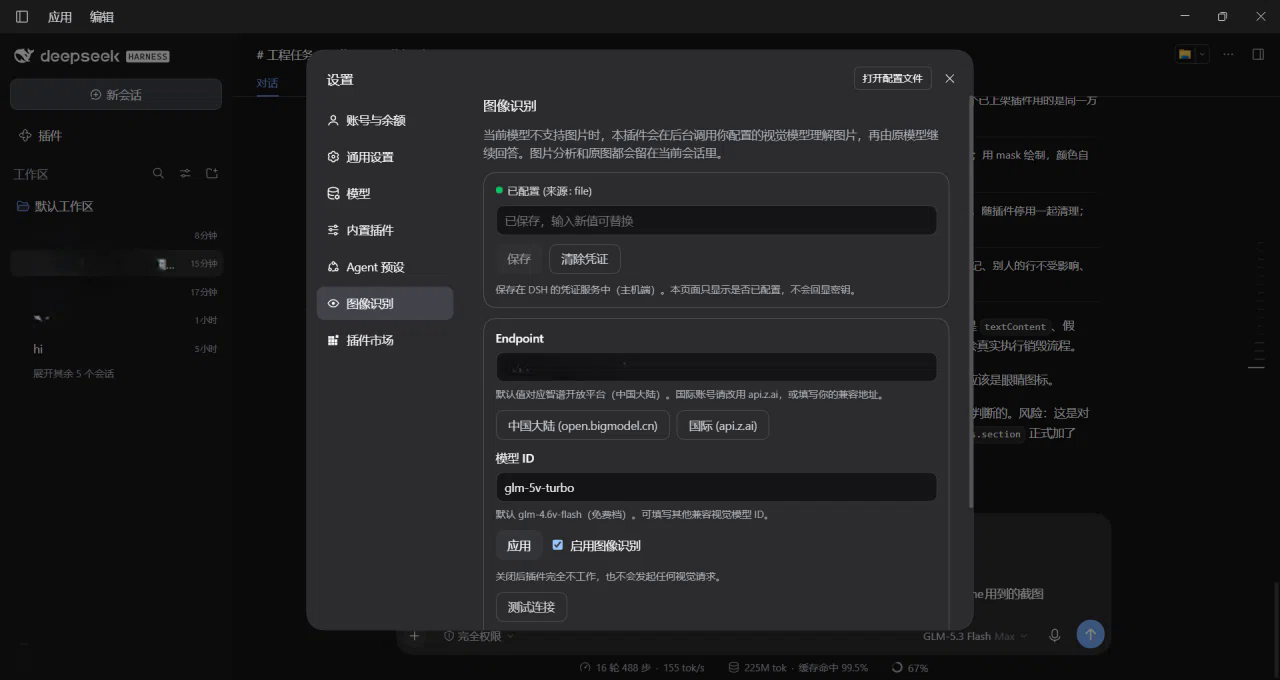Toggle the right side panel icon
Image resolution: width=1280 pixels, height=680 pixels.
click(1259, 54)
